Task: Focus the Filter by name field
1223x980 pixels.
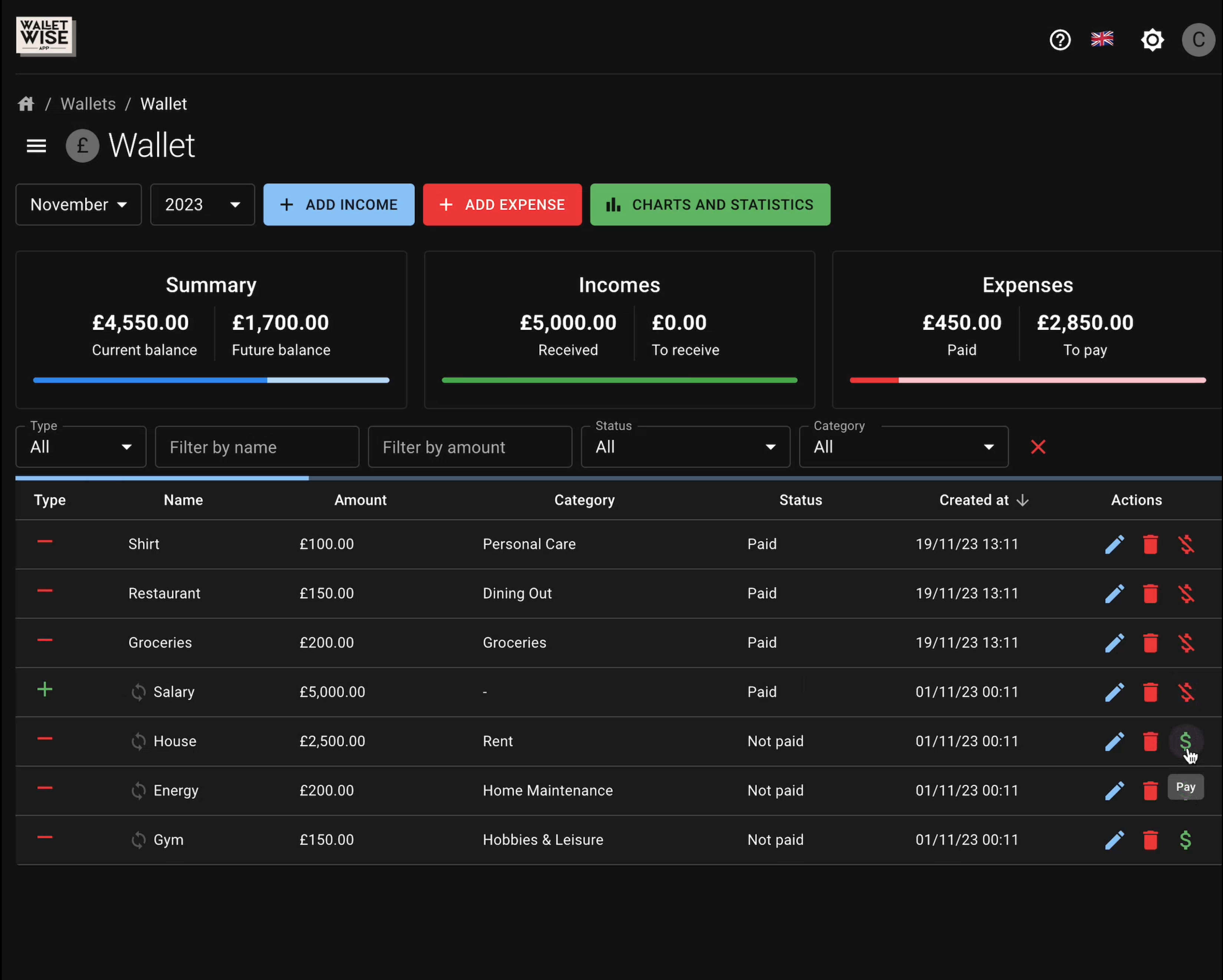Action: (x=257, y=447)
